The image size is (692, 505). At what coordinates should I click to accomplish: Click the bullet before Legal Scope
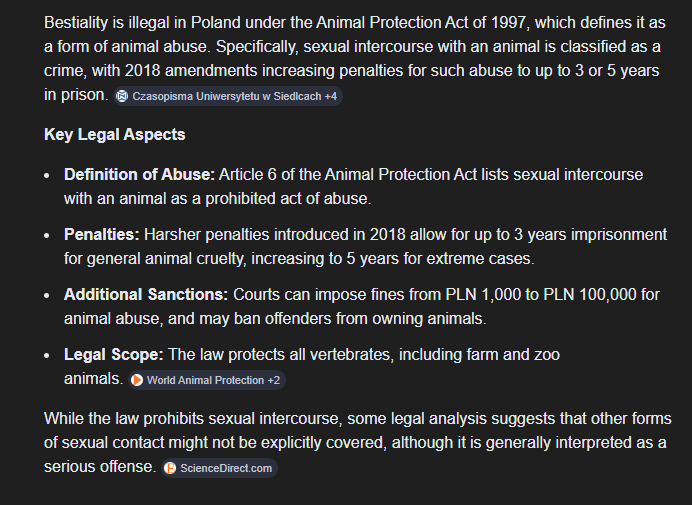tap(48, 356)
